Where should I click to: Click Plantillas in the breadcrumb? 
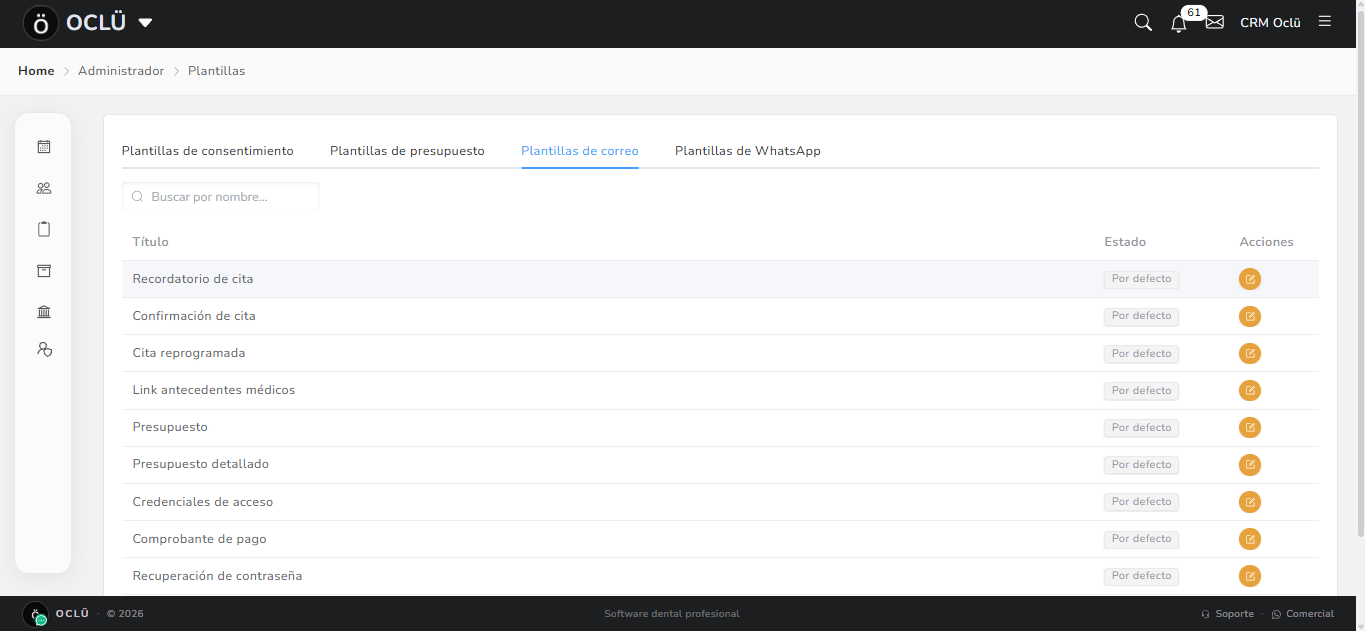tap(216, 71)
